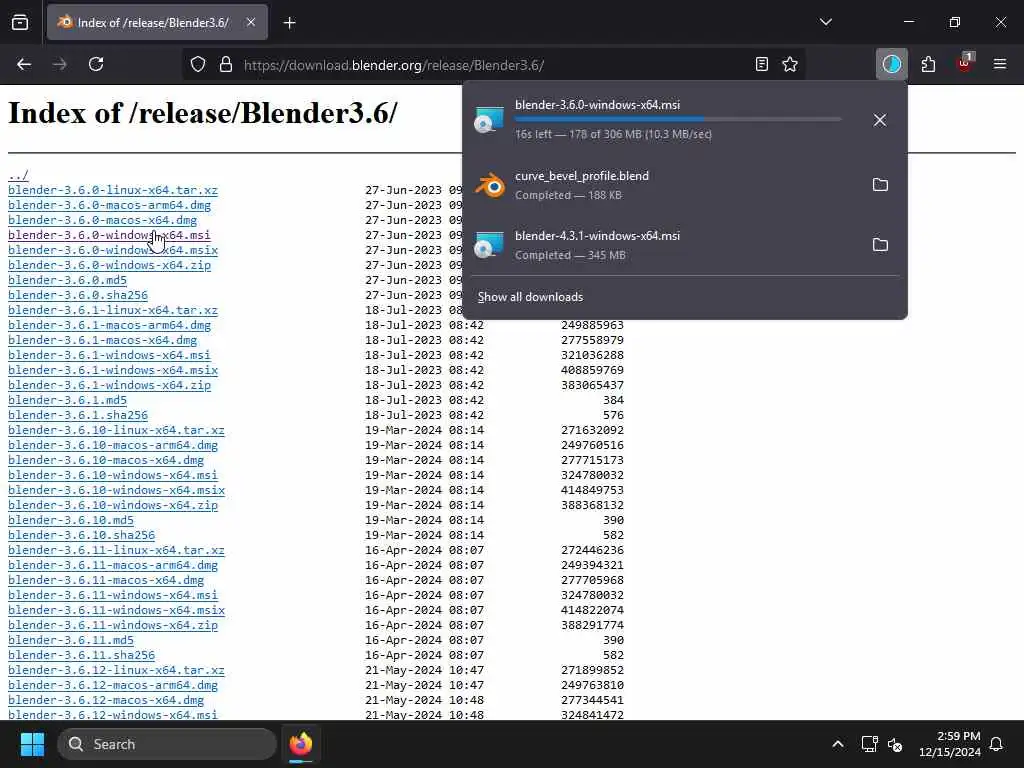Cancel the blender-3.6.0-windows-x64.msi download
Image resolution: width=1024 pixels, height=768 pixels.
coord(880,120)
